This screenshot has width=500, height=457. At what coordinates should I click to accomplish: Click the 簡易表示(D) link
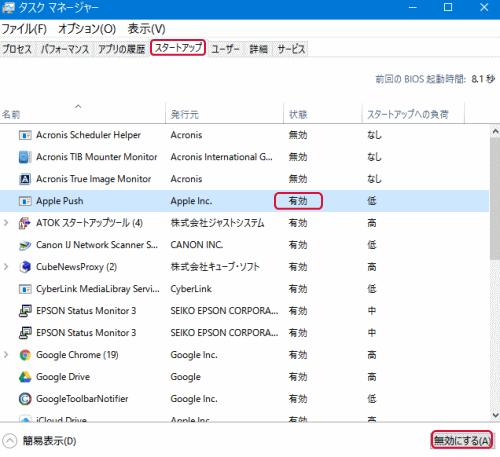click(x=49, y=441)
